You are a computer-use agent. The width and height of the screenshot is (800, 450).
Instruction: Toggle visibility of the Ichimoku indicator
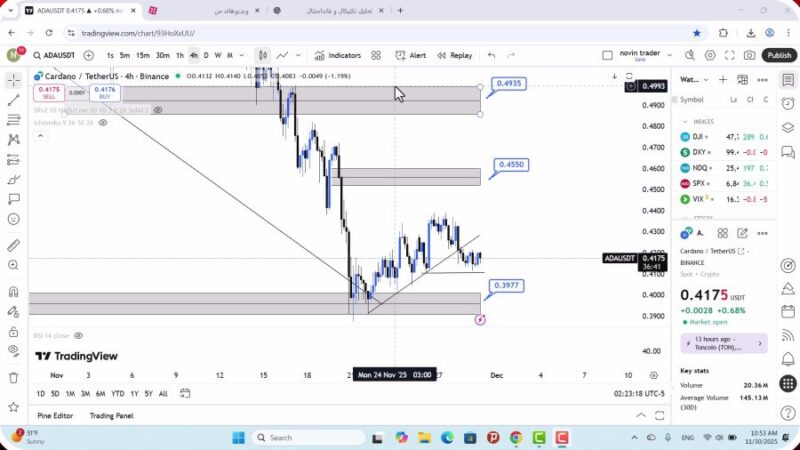pos(102,123)
